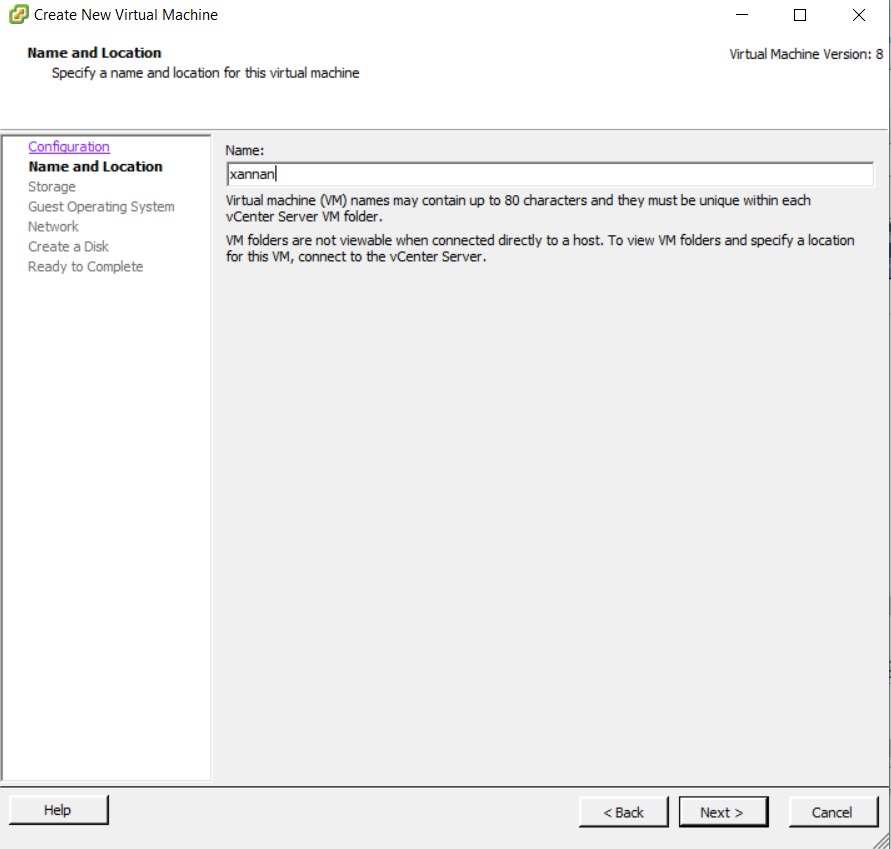Select the Ready to Complete step
The image size is (891, 849).
coord(85,267)
